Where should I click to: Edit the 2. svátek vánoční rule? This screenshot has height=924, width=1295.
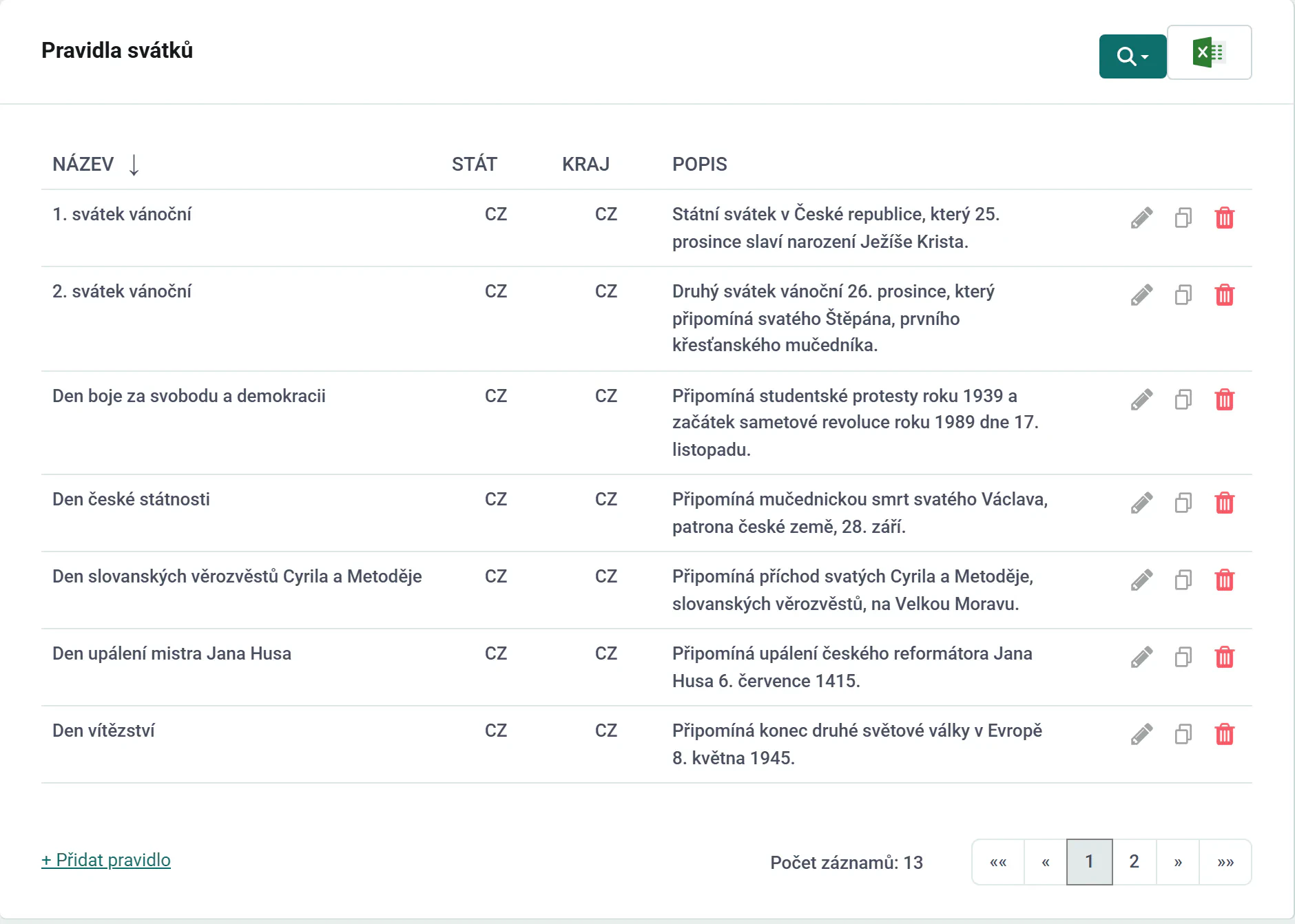point(1141,295)
